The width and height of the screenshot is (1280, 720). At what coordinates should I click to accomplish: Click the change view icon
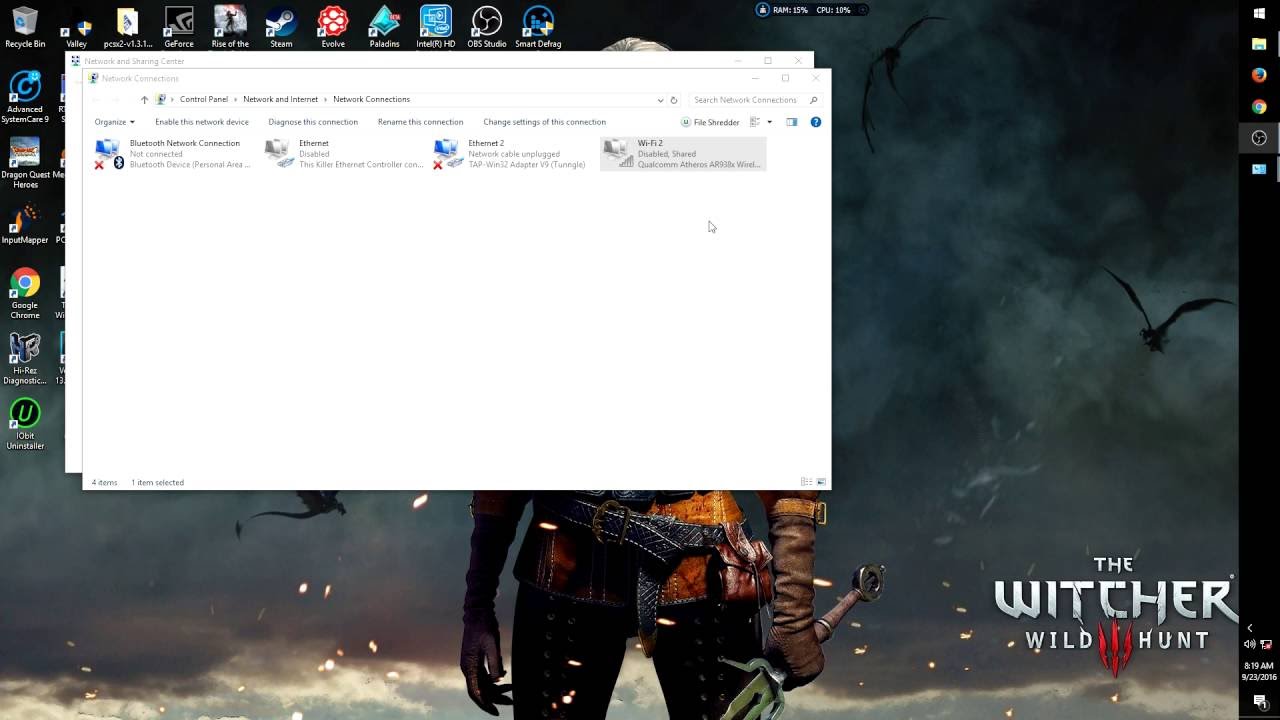(x=755, y=122)
